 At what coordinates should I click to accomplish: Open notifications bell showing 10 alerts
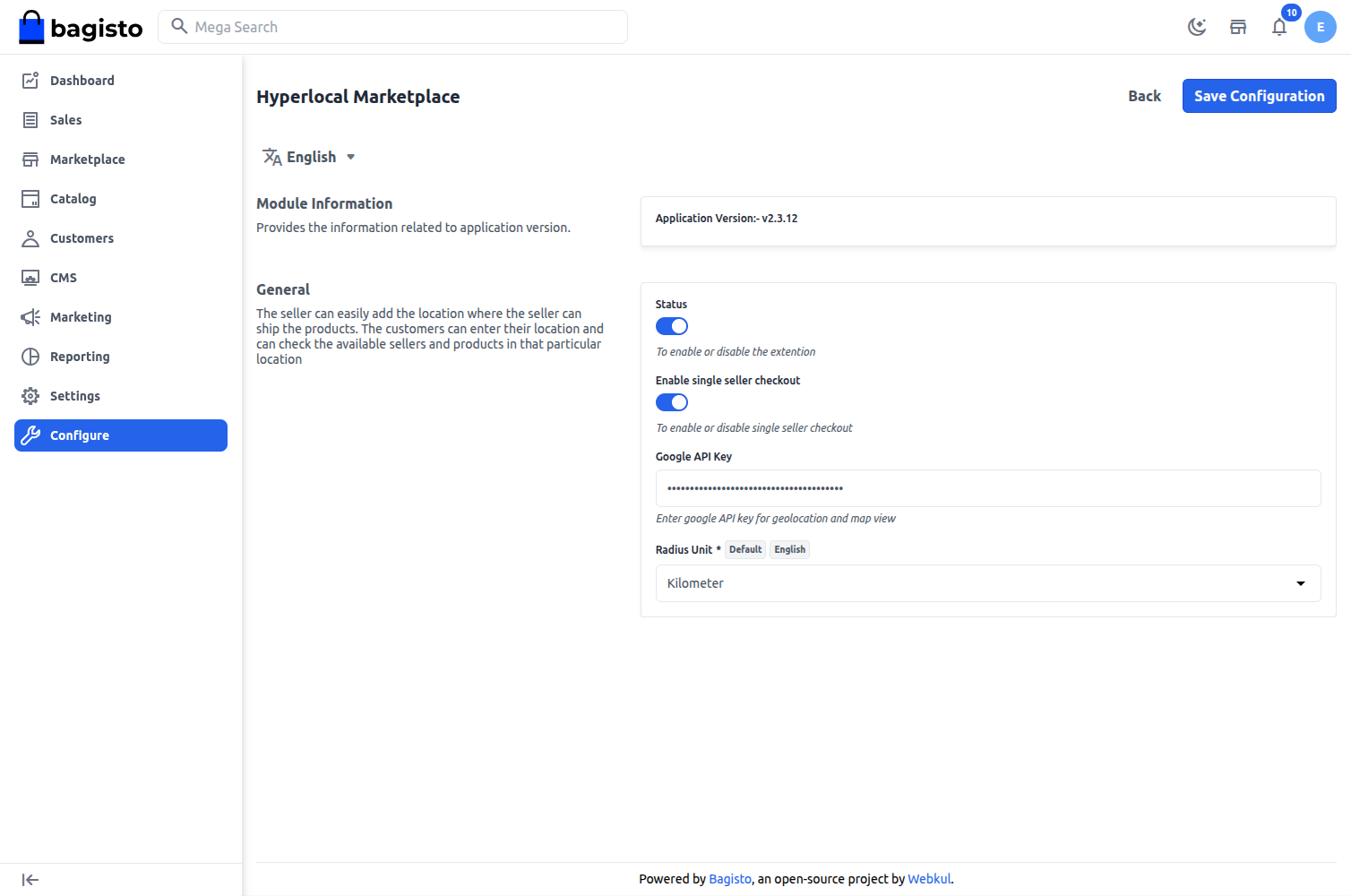(x=1278, y=27)
